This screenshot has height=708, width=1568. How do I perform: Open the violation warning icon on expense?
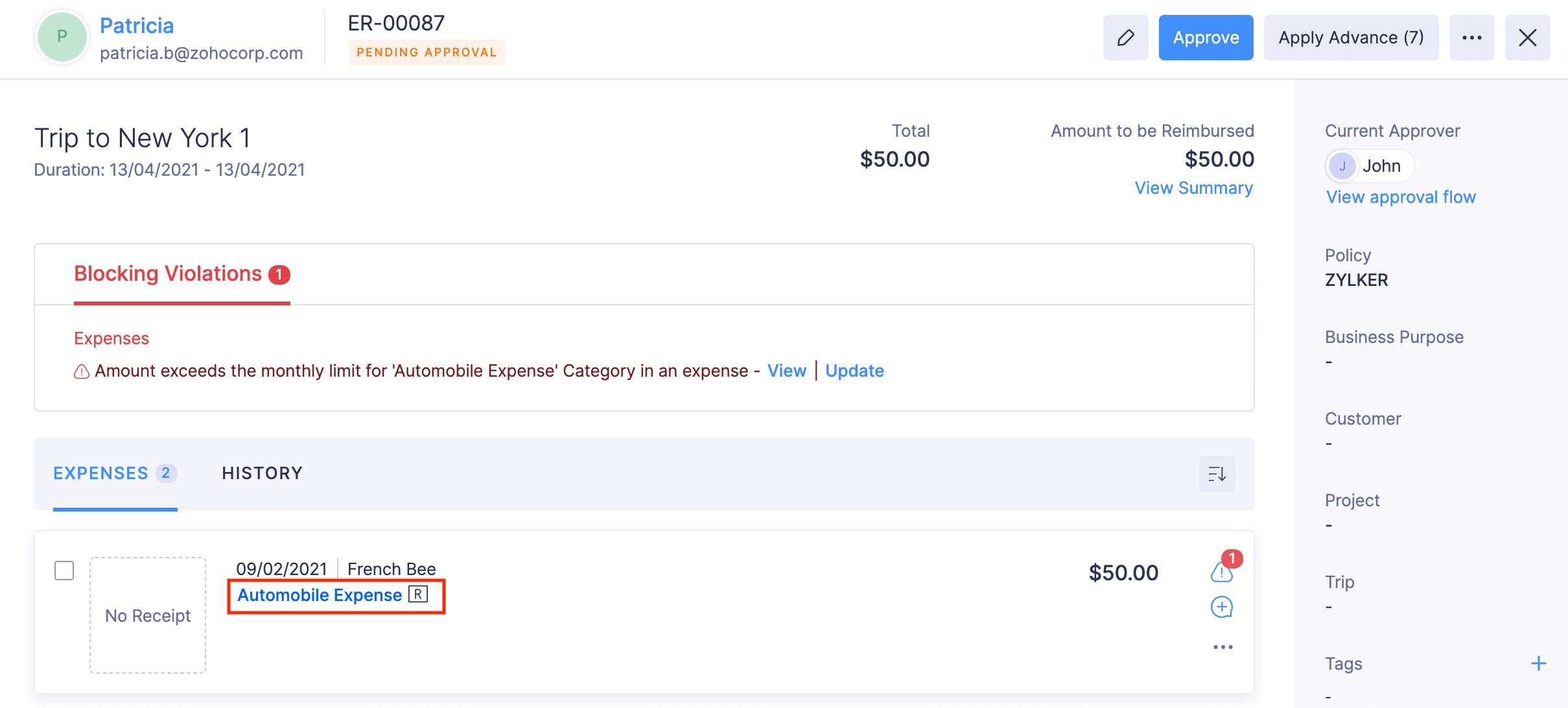click(x=1221, y=572)
